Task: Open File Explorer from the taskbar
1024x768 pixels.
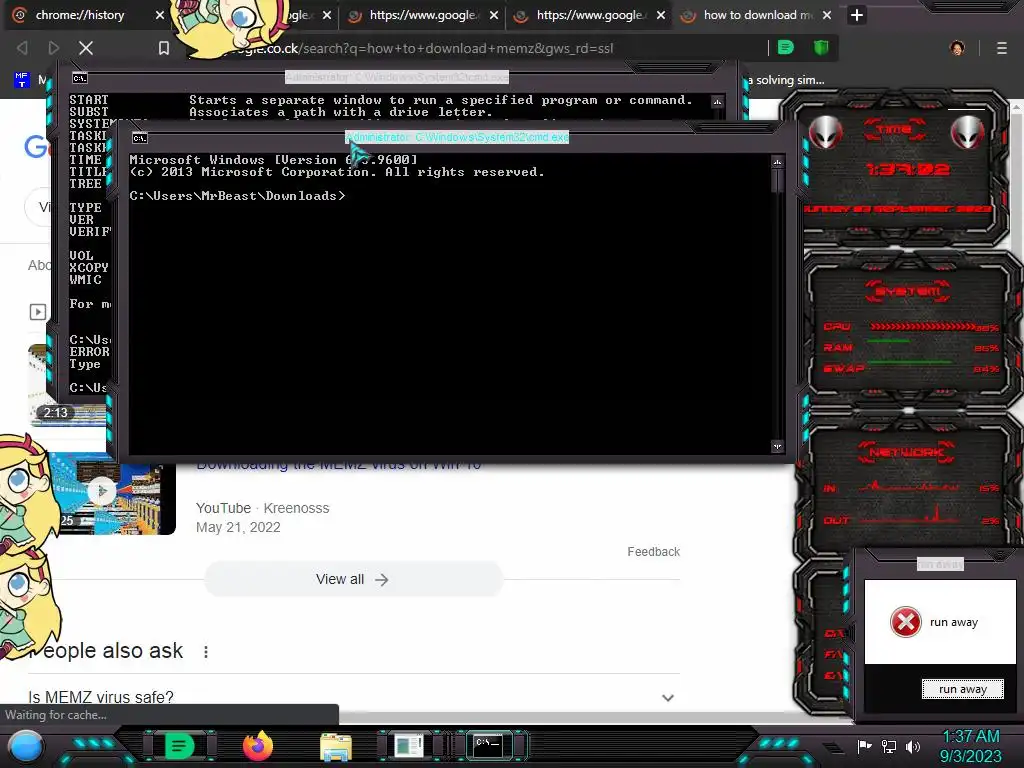Action: click(336, 747)
